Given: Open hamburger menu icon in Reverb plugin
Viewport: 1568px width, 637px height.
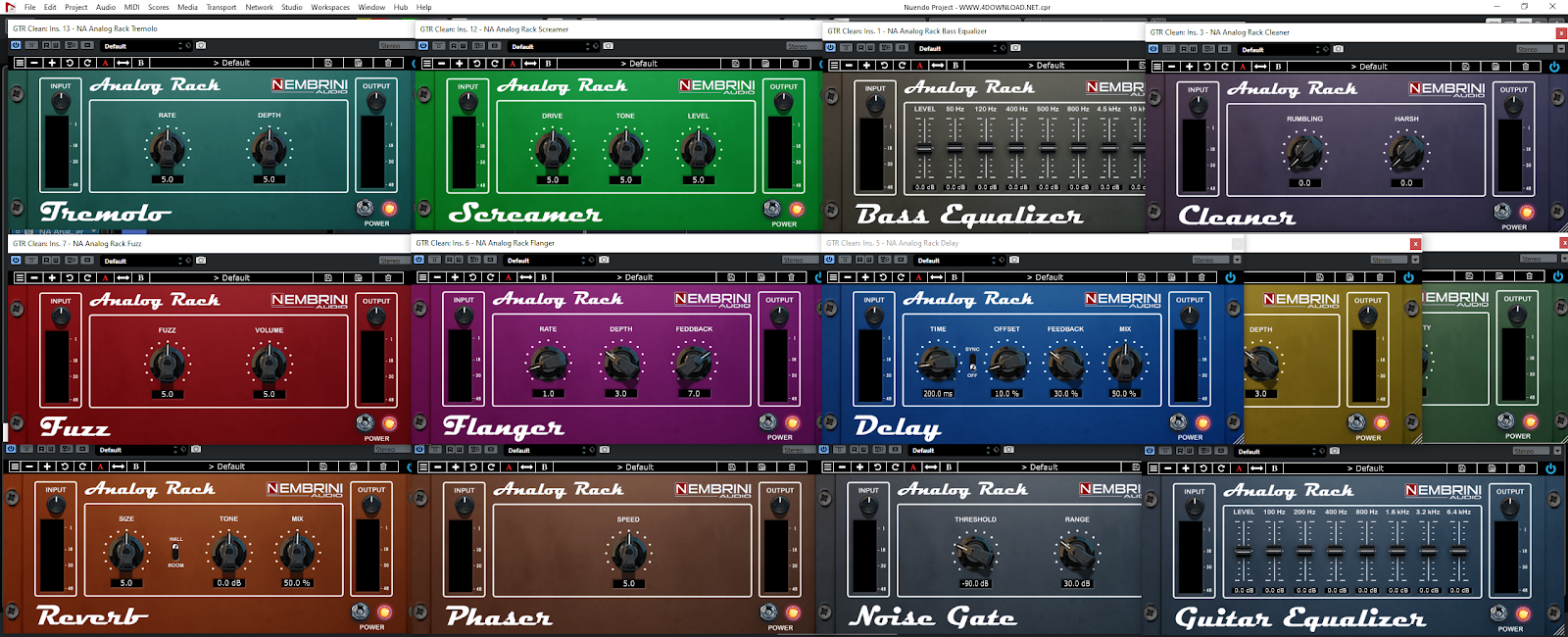Looking at the screenshot, I should 14,466.
